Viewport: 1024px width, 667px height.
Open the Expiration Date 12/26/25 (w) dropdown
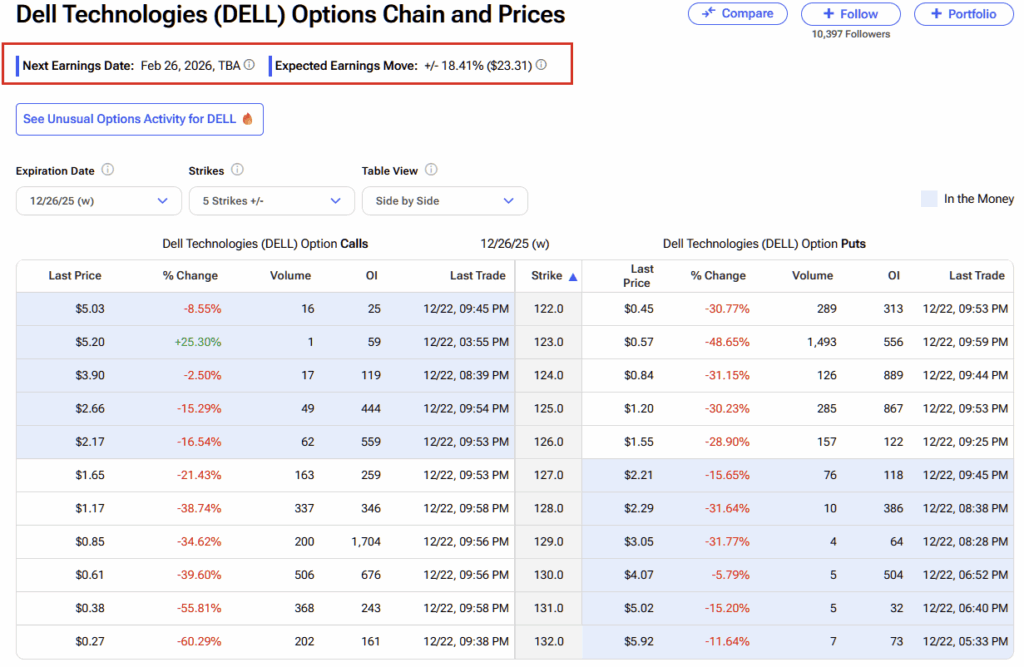point(98,201)
